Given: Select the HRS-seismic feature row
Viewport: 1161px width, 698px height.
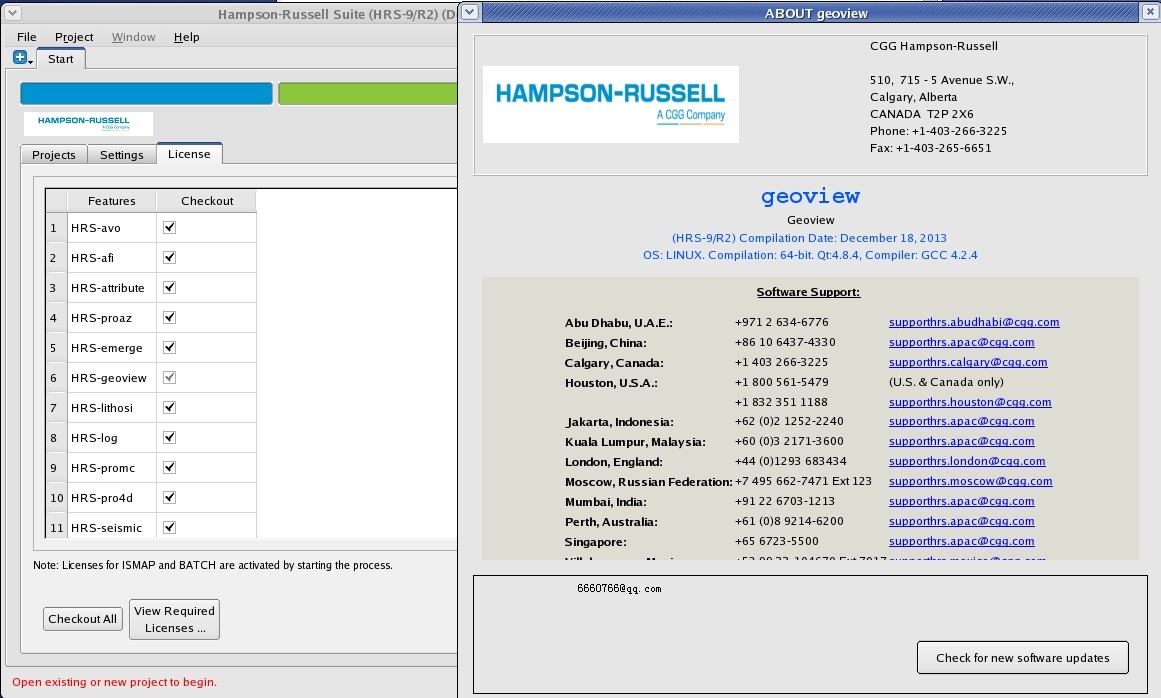Looking at the screenshot, I should click(111, 527).
